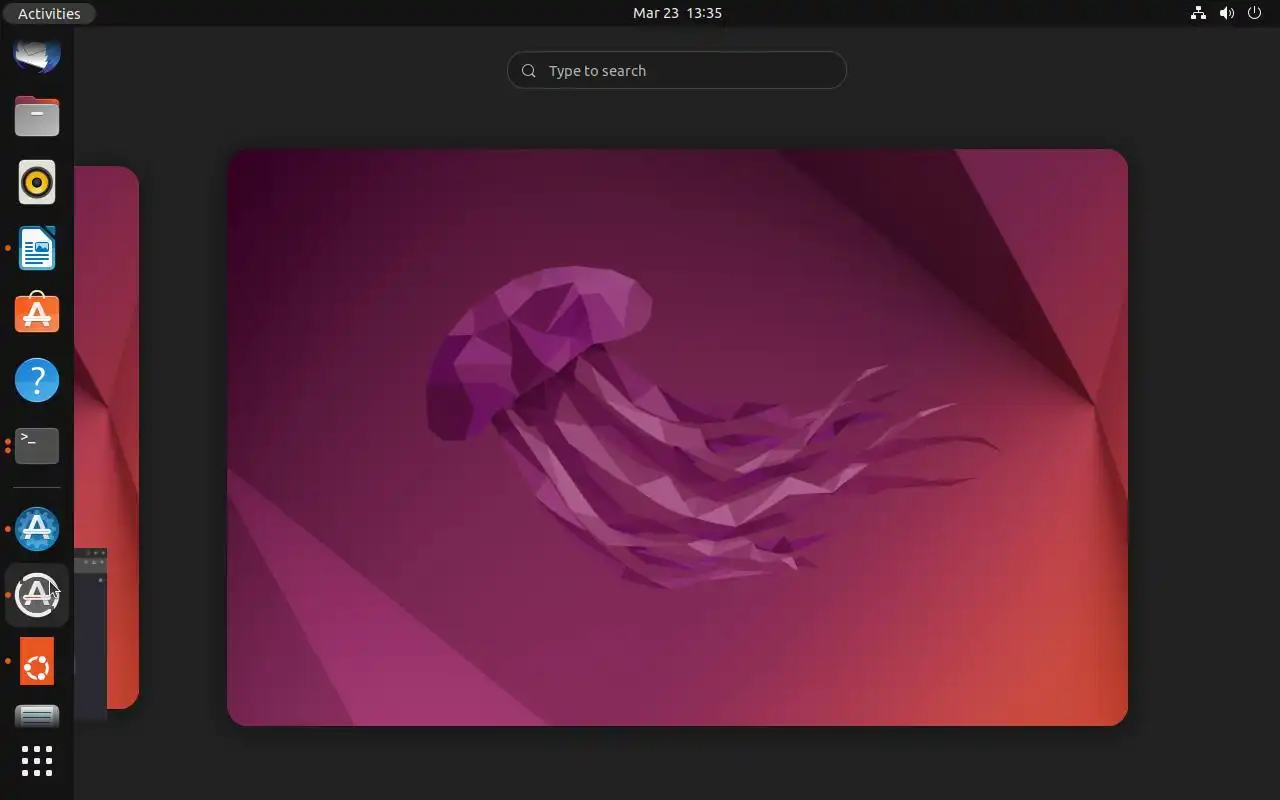Image resolution: width=1280 pixels, height=800 pixels.
Task: Open the blue Software app icon
Action: pos(37,529)
